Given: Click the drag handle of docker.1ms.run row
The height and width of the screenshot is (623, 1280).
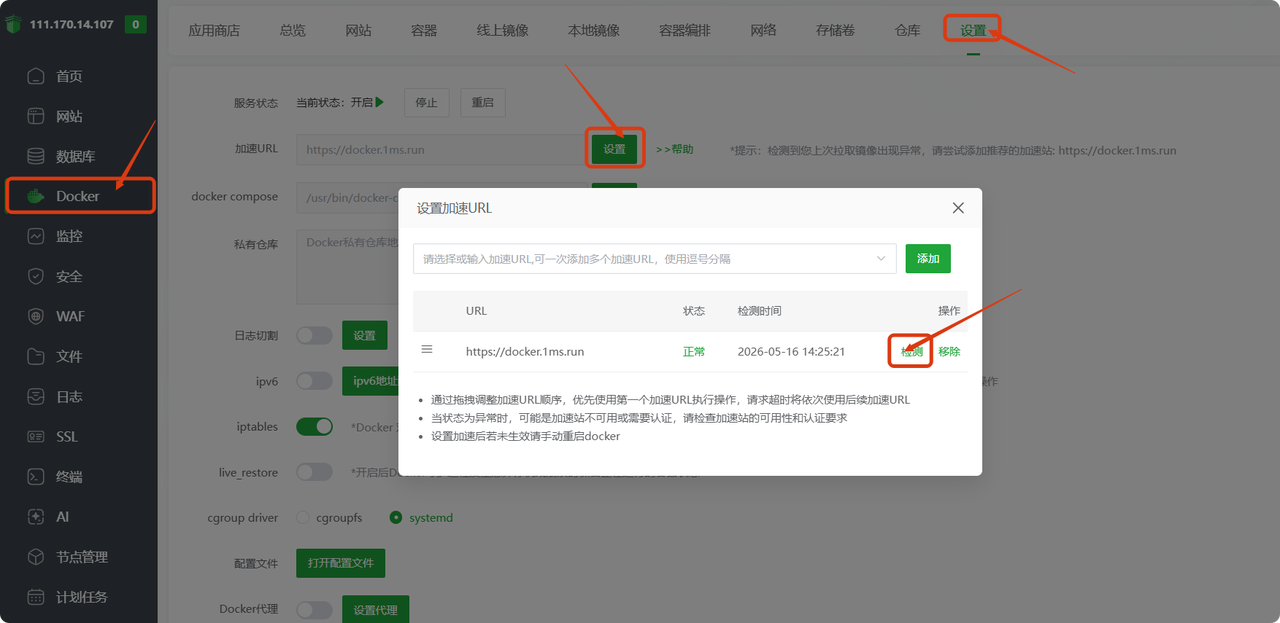Looking at the screenshot, I should pos(427,349).
